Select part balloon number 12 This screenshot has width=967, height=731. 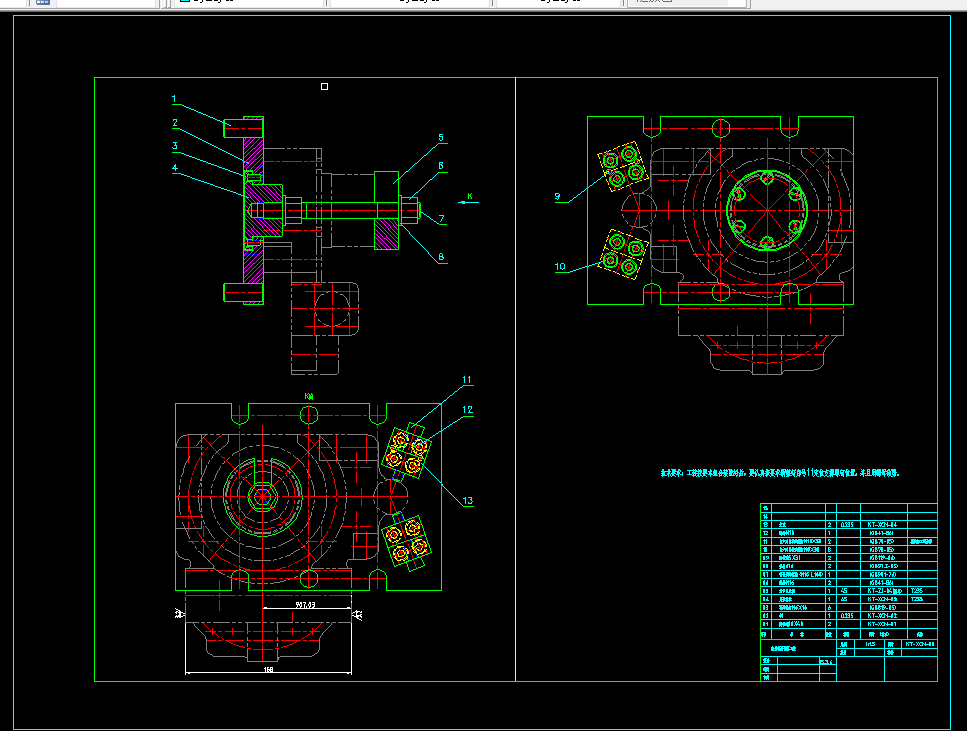(467, 410)
